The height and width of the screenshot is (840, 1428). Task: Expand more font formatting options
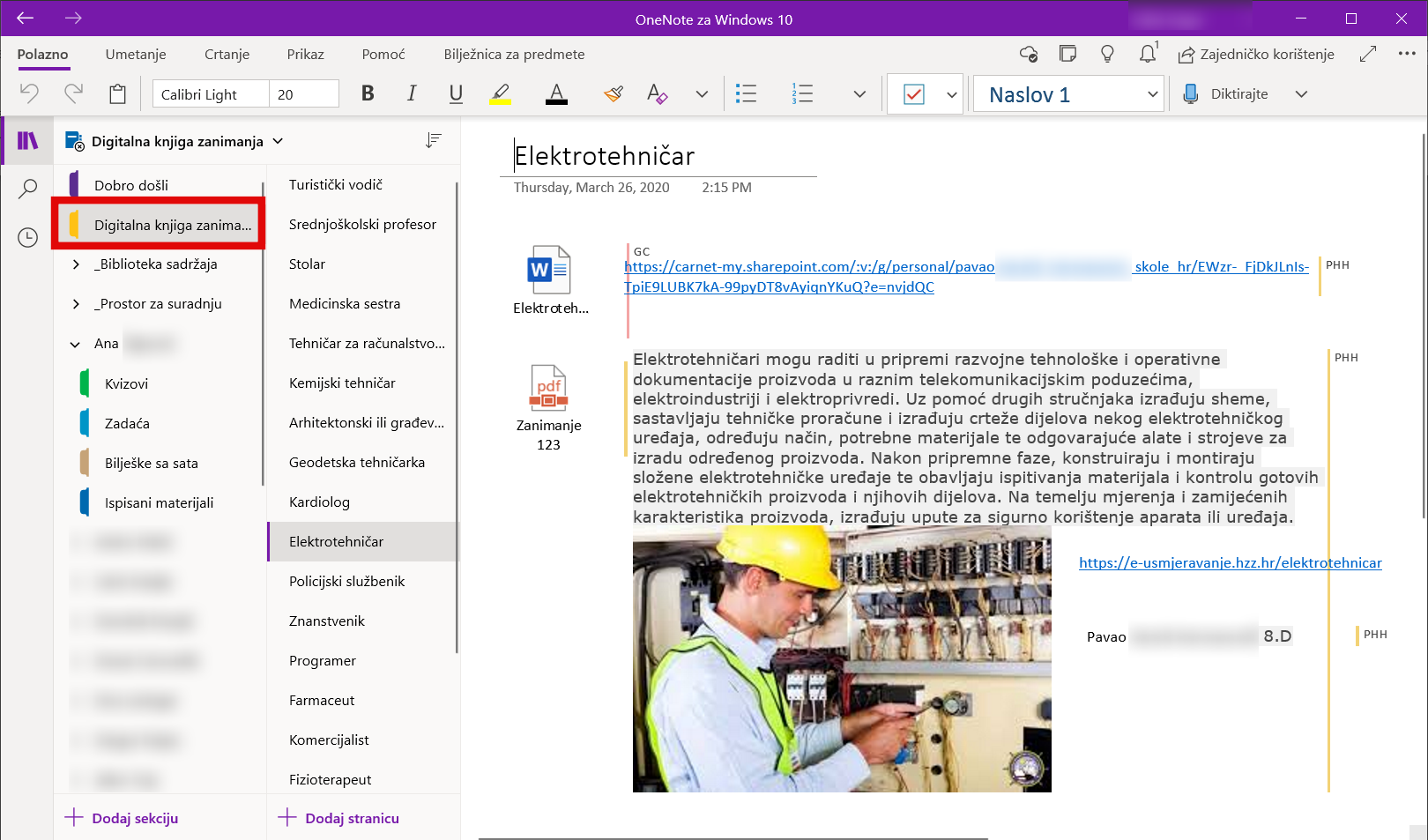(x=702, y=94)
